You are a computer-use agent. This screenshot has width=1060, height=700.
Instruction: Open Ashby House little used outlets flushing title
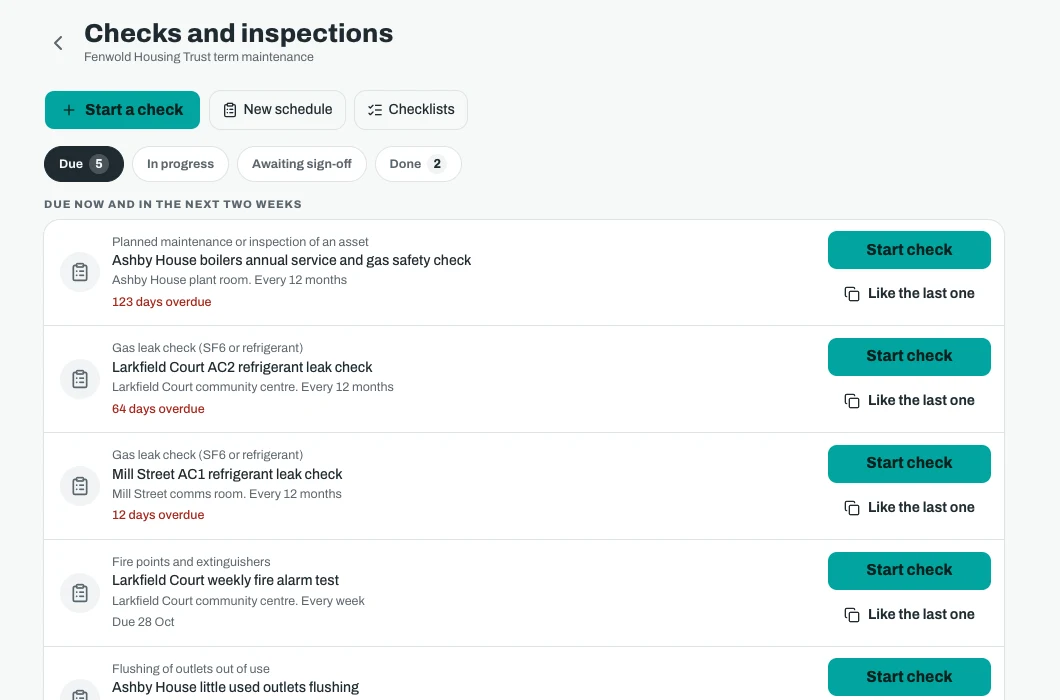point(235,687)
